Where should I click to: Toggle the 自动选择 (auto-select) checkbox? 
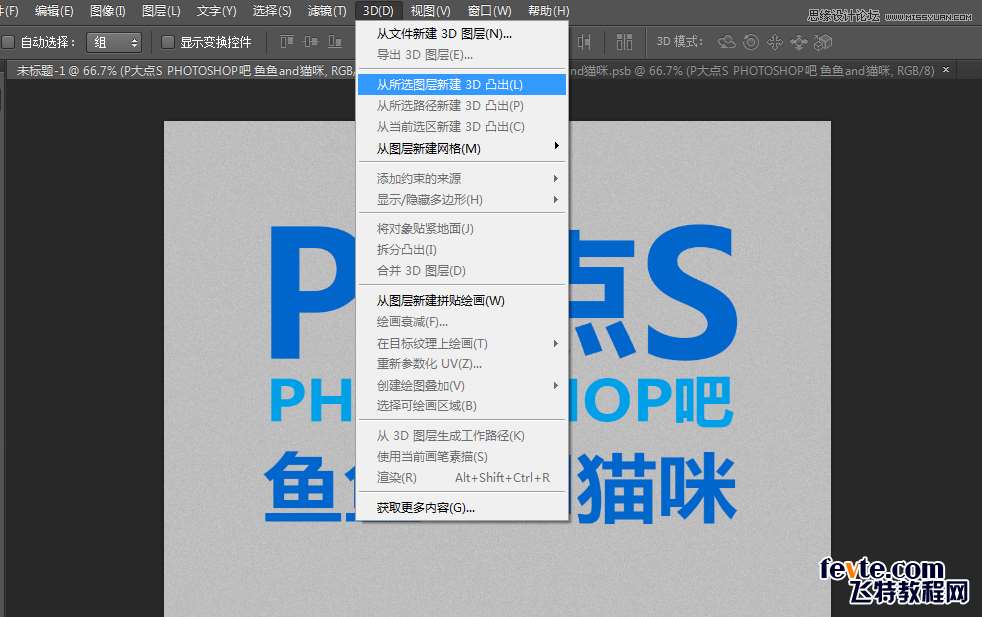coord(8,42)
